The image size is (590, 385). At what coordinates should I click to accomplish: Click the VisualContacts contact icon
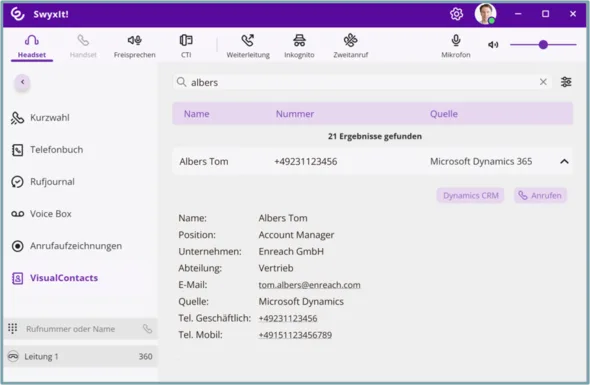pyautogui.click(x=17, y=278)
